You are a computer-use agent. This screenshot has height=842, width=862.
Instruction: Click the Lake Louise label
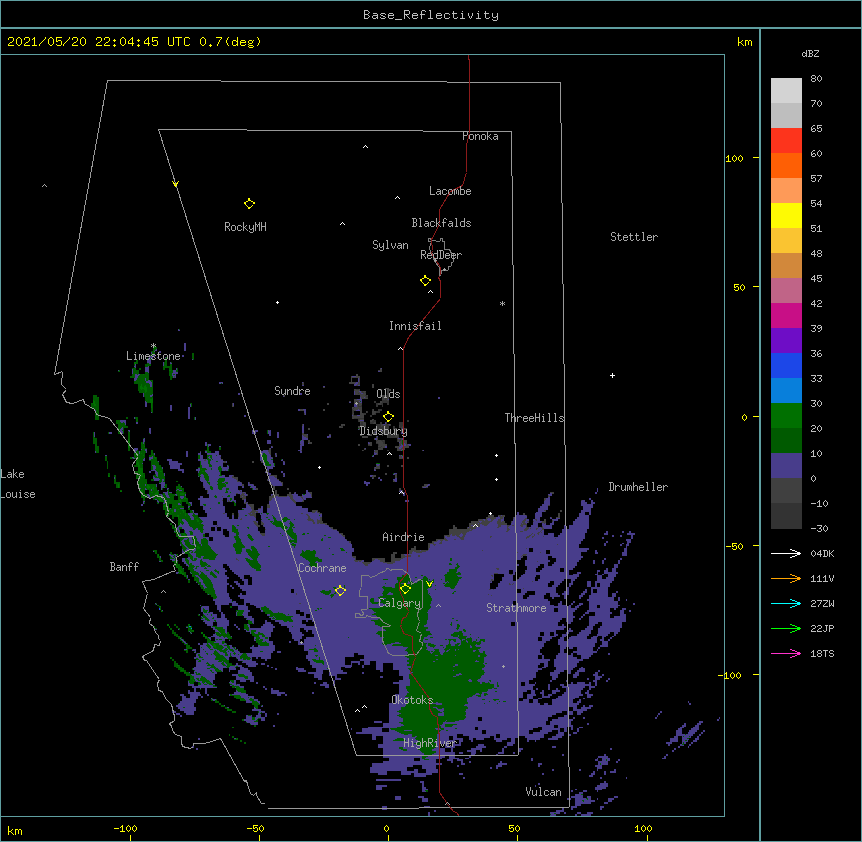18,484
